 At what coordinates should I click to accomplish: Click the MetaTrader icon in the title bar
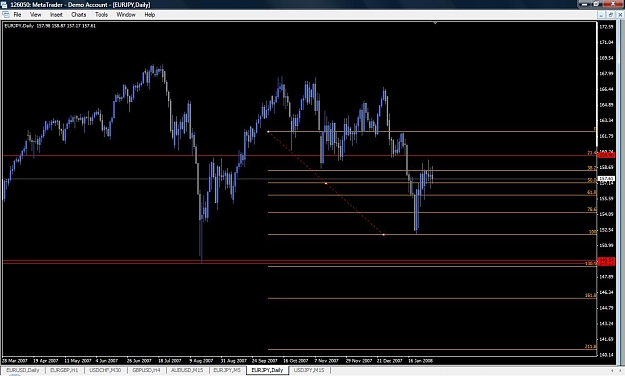(x=4, y=5)
